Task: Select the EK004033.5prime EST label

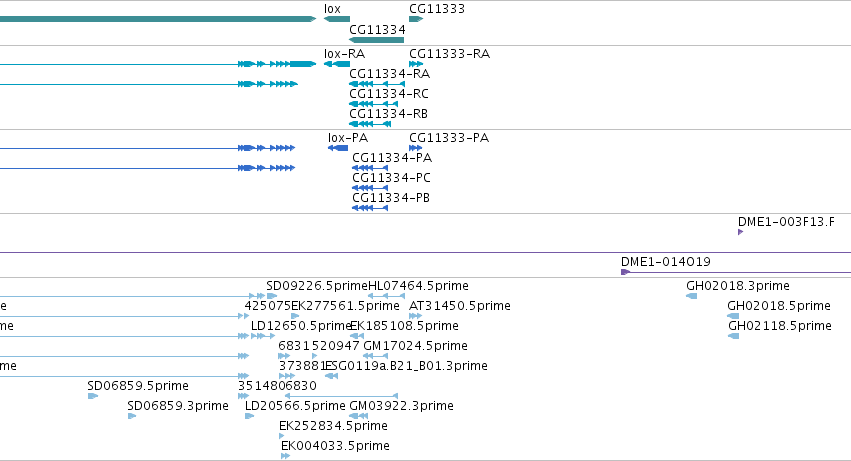Action: 335,446
